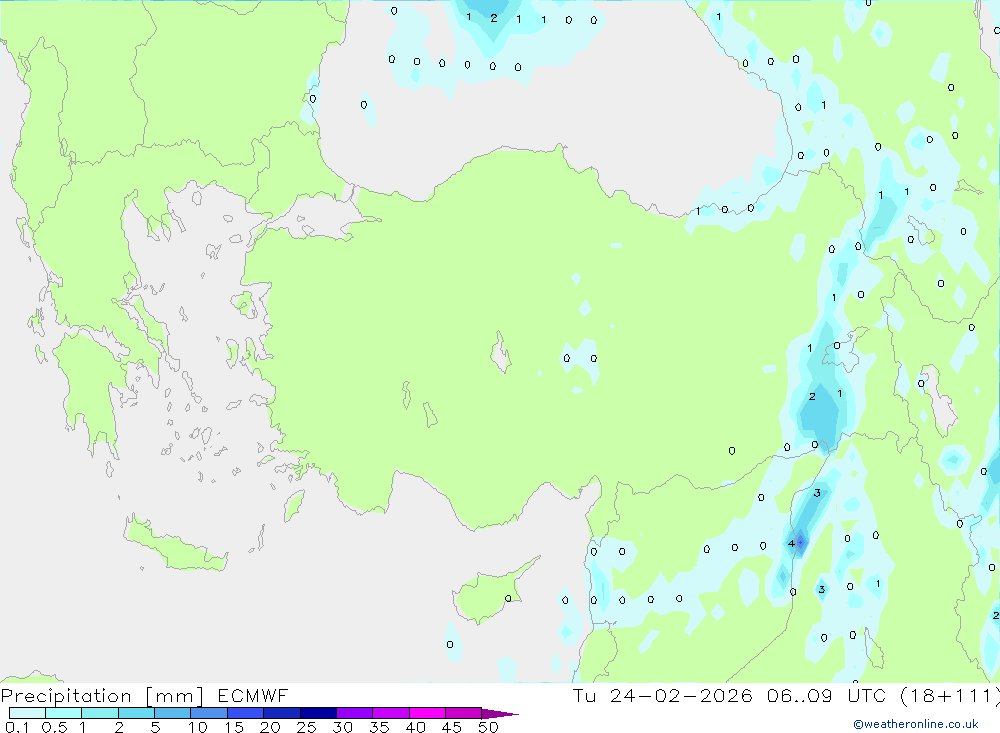Pick the 35 to 40 mm legend swatch
Viewport: 1000px width, 733px height.
point(391,713)
